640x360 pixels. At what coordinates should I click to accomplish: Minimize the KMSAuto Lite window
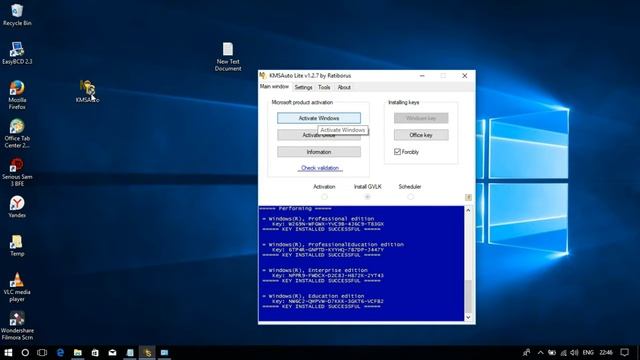422,76
